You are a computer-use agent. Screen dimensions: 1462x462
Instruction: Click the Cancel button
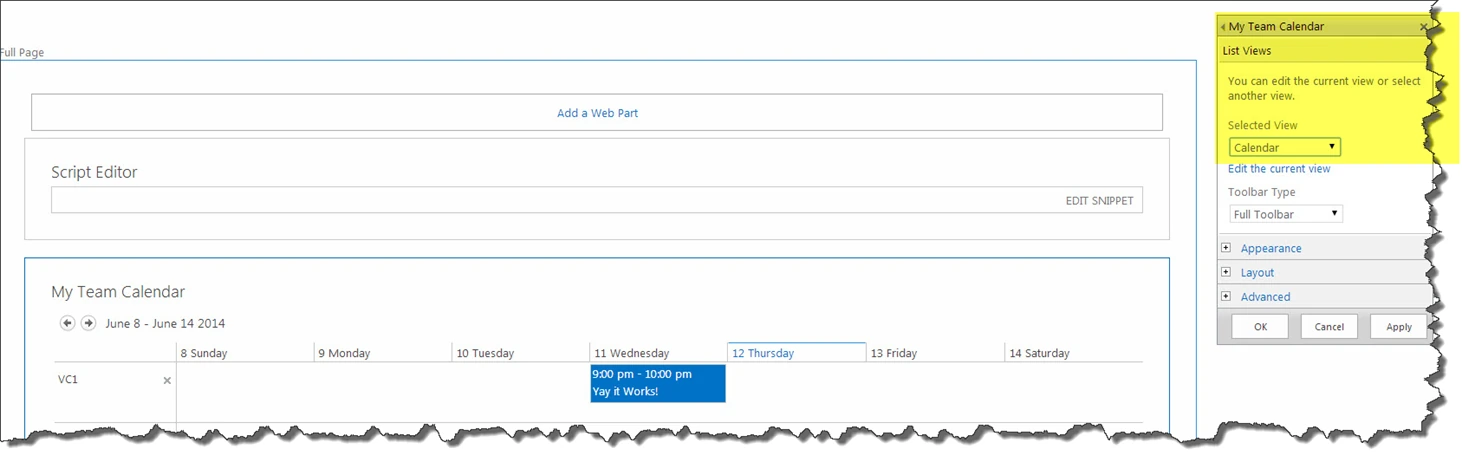pyautogui.click(x=1329, y=327)
